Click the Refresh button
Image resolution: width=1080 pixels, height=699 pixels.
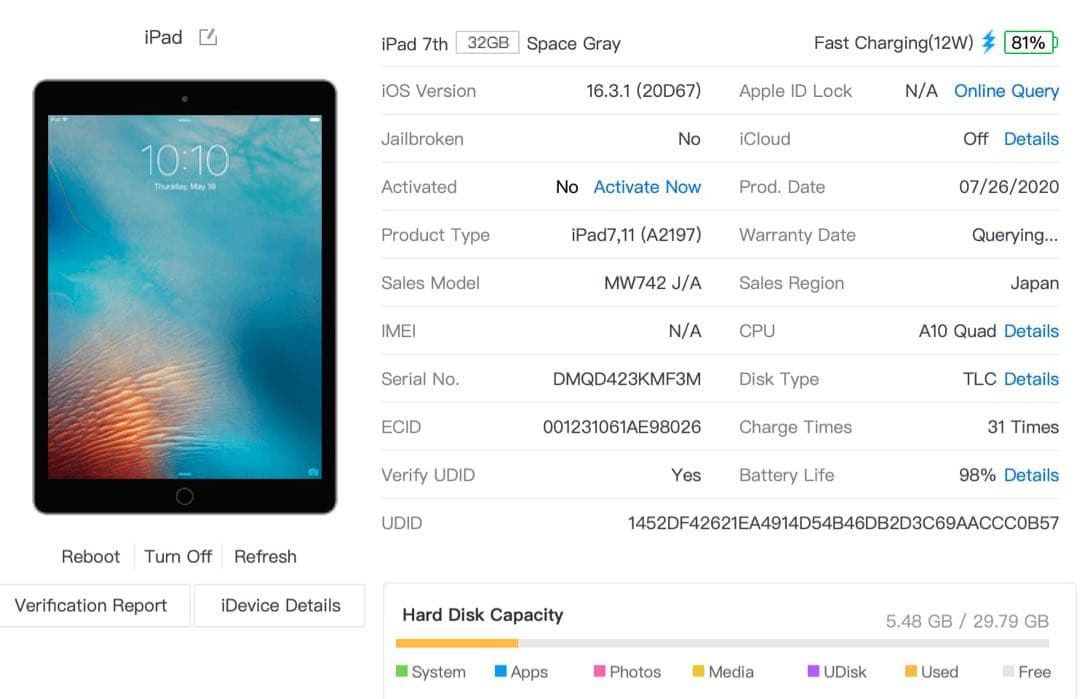(x=265, y=556)
